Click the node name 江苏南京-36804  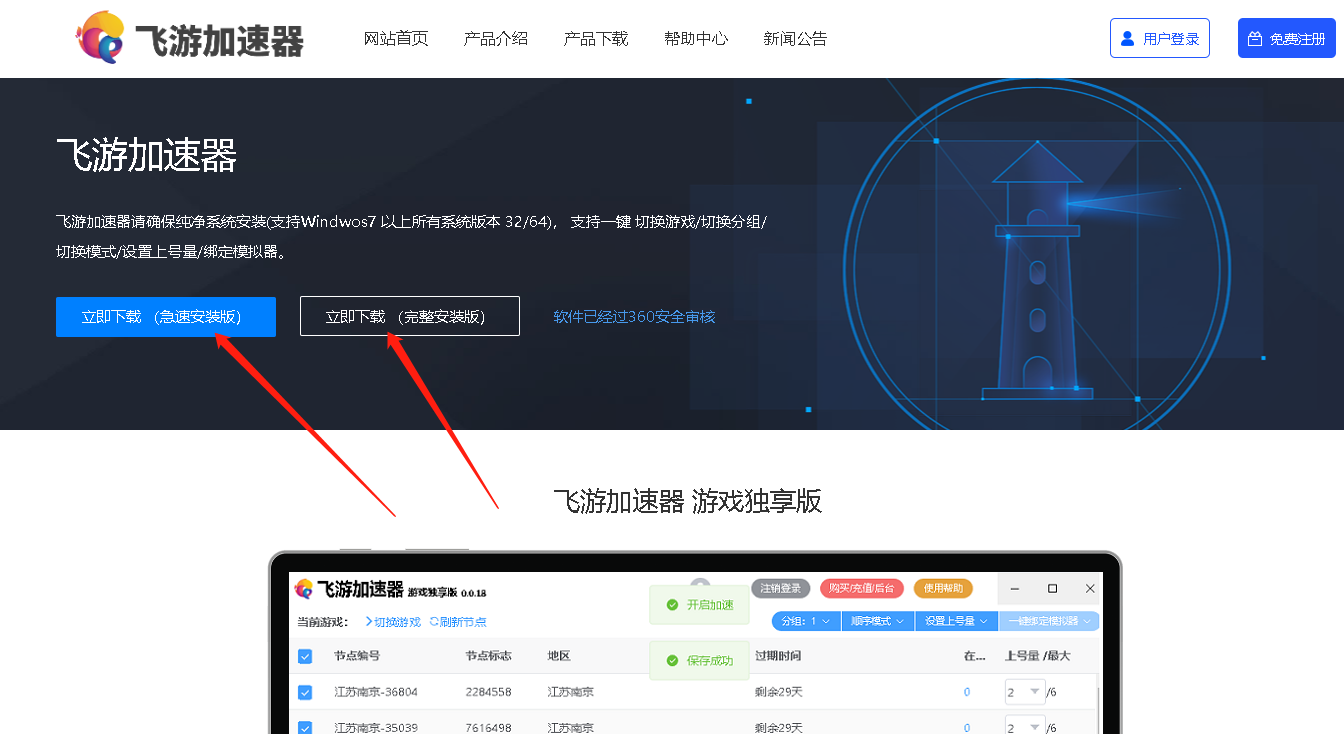(x=376, y=692)
